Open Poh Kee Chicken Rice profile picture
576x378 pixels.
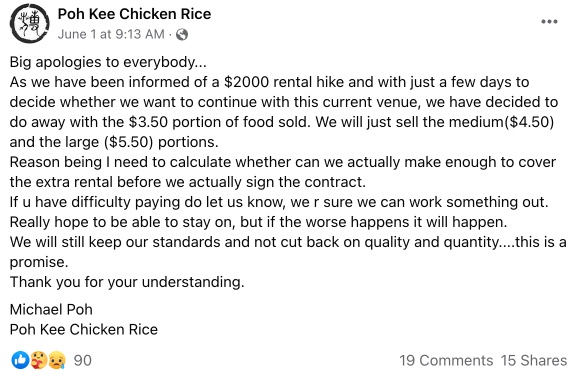click(x=30, y=24)
